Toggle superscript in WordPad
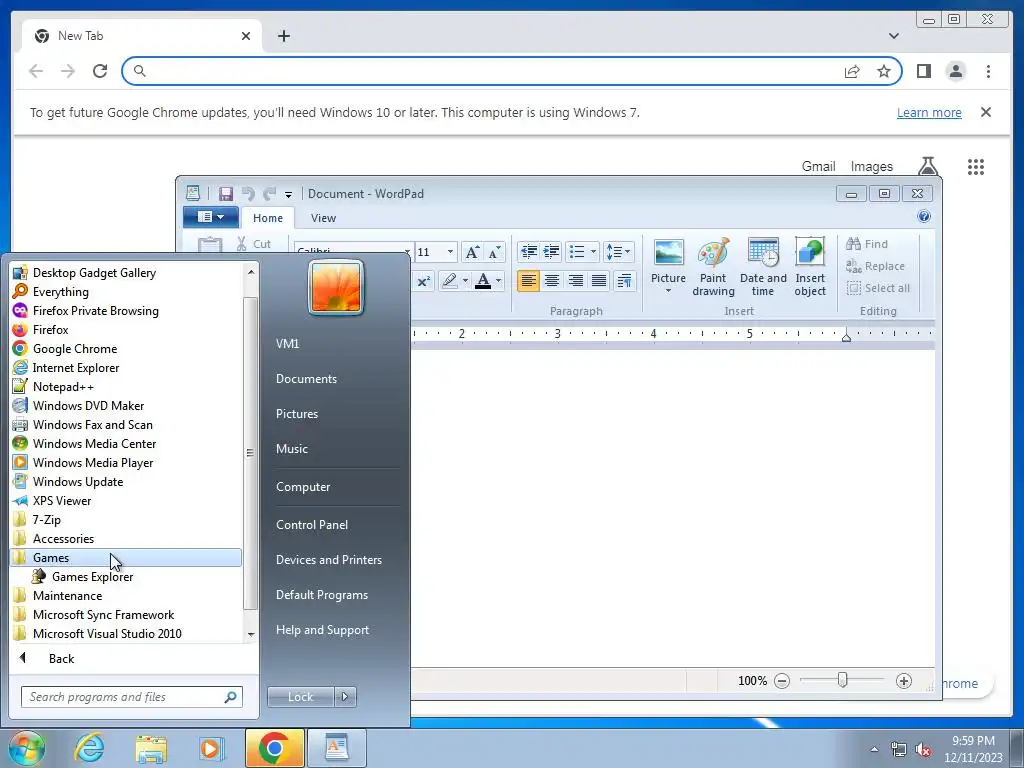The height and width of the screenshot is (768, 1024). (x=424, y=281)
